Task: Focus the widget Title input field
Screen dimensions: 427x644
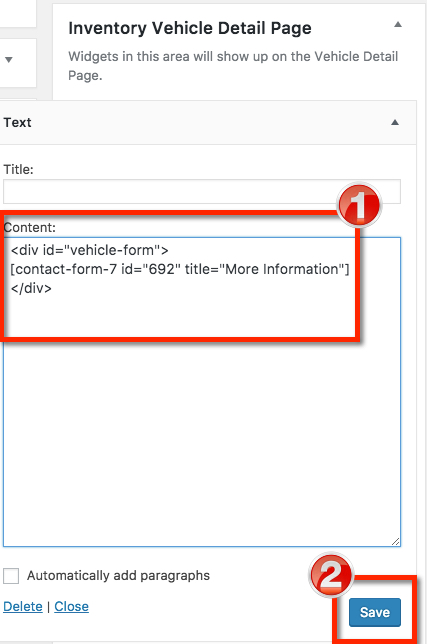Action: pos(202,191)
